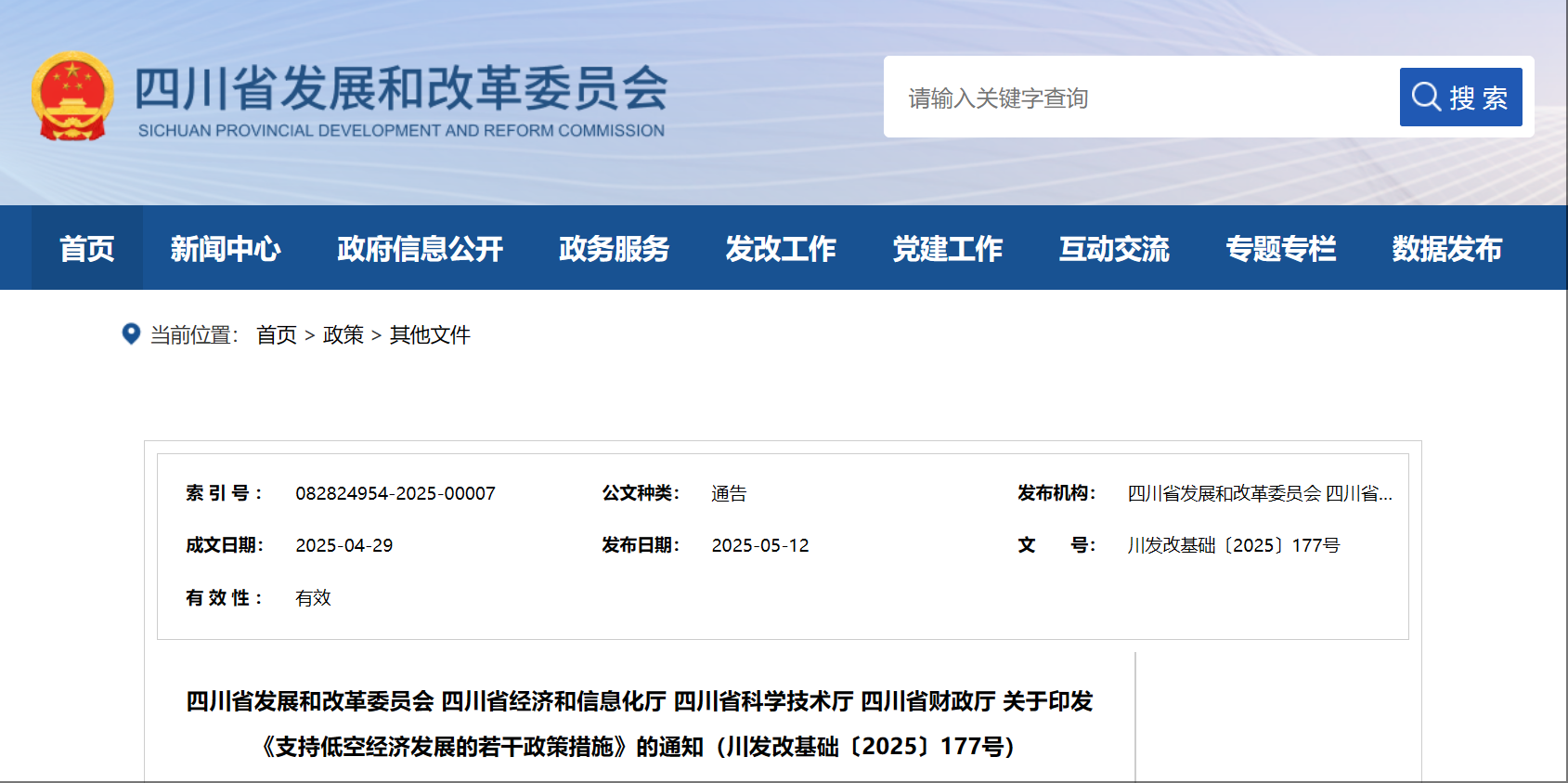
Task: Click the 其他文件 breadcrumb link
Action: pos(430,335)
